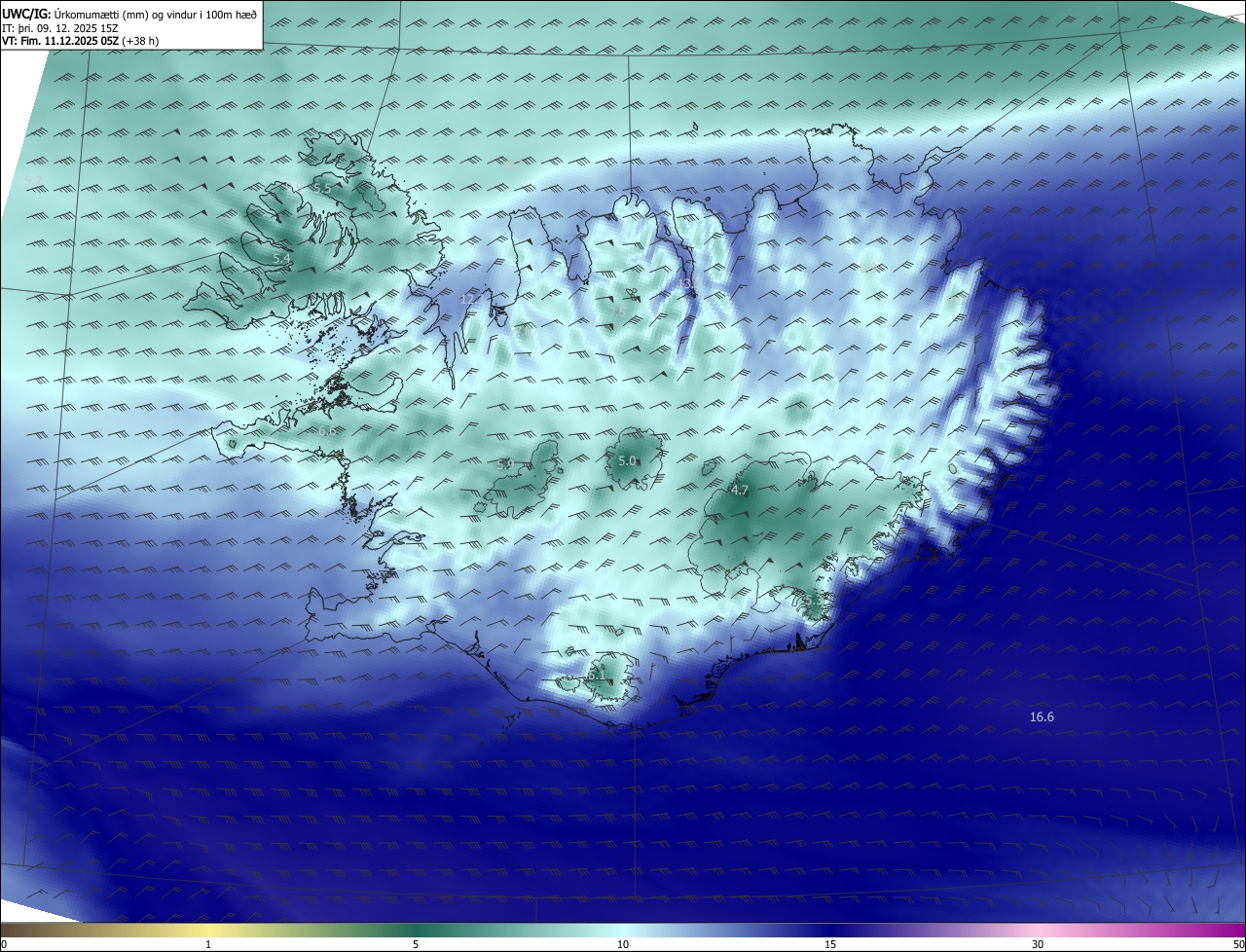The image size is (1246, 952).
Task: Click the colorbar tick label 10
Action: 623,944
